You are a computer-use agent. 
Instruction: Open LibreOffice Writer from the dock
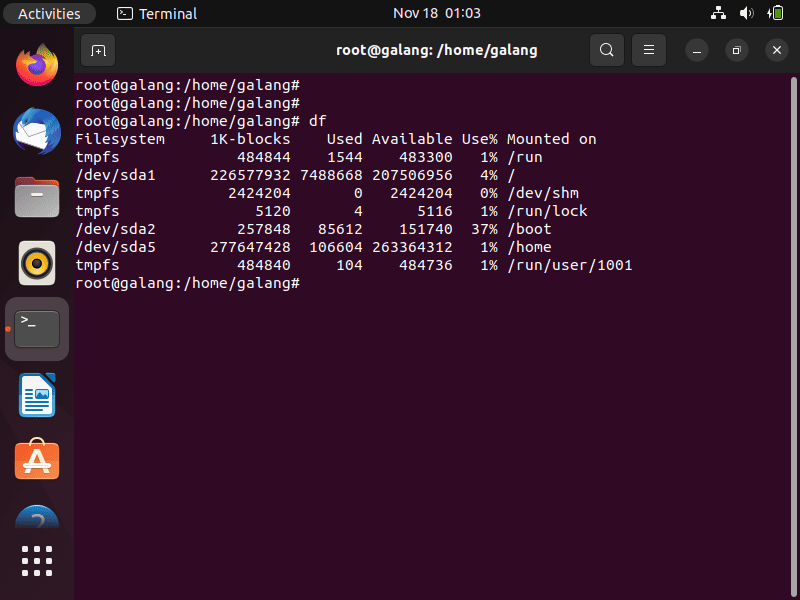[37, 395]
